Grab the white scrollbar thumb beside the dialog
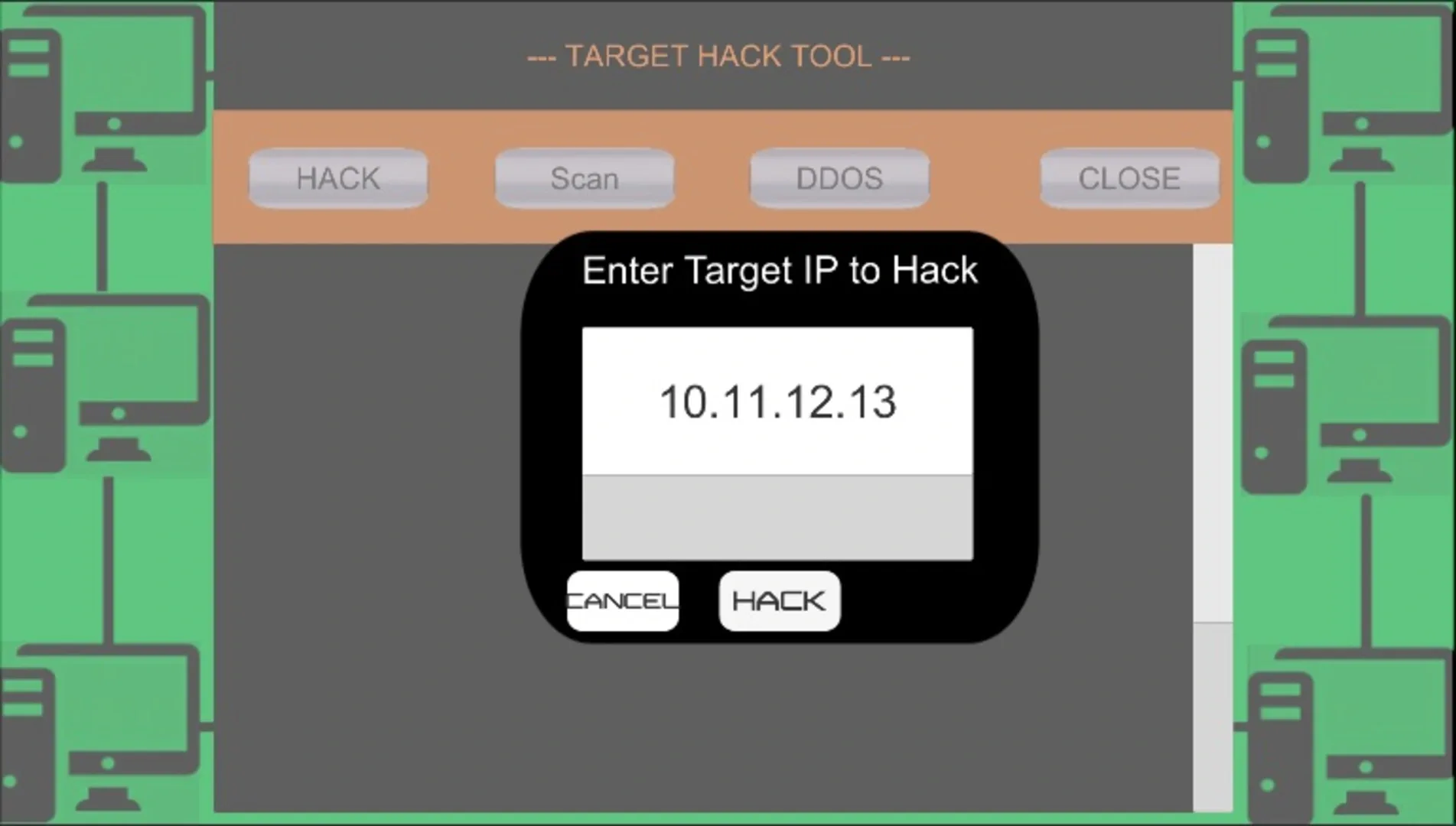This screenshot has height=826, width=1456. pos(1213,434)
